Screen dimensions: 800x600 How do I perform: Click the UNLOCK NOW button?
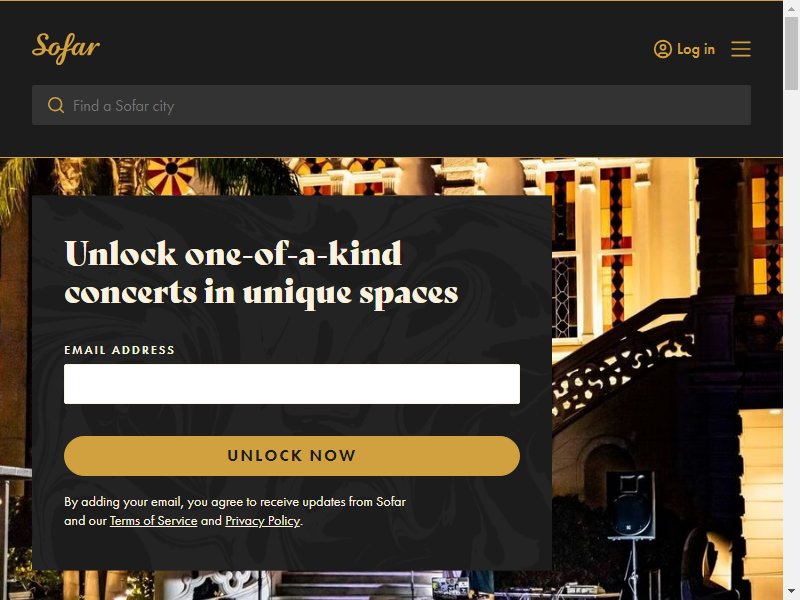pyautogui.click(x=292, y=456)
